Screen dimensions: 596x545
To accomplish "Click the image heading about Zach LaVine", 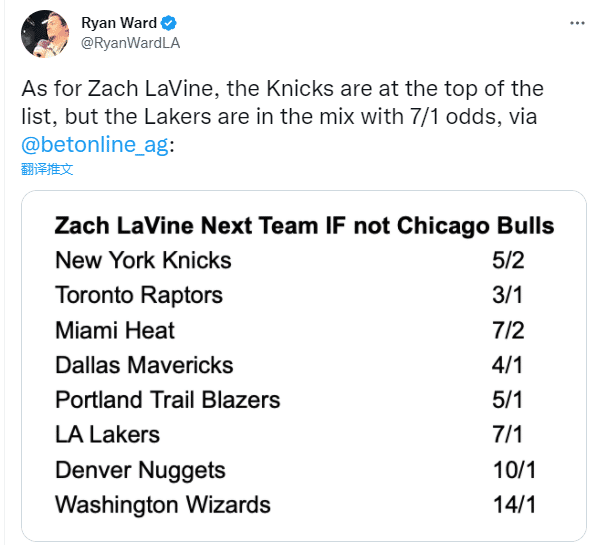I will click(x=304, y=226).
